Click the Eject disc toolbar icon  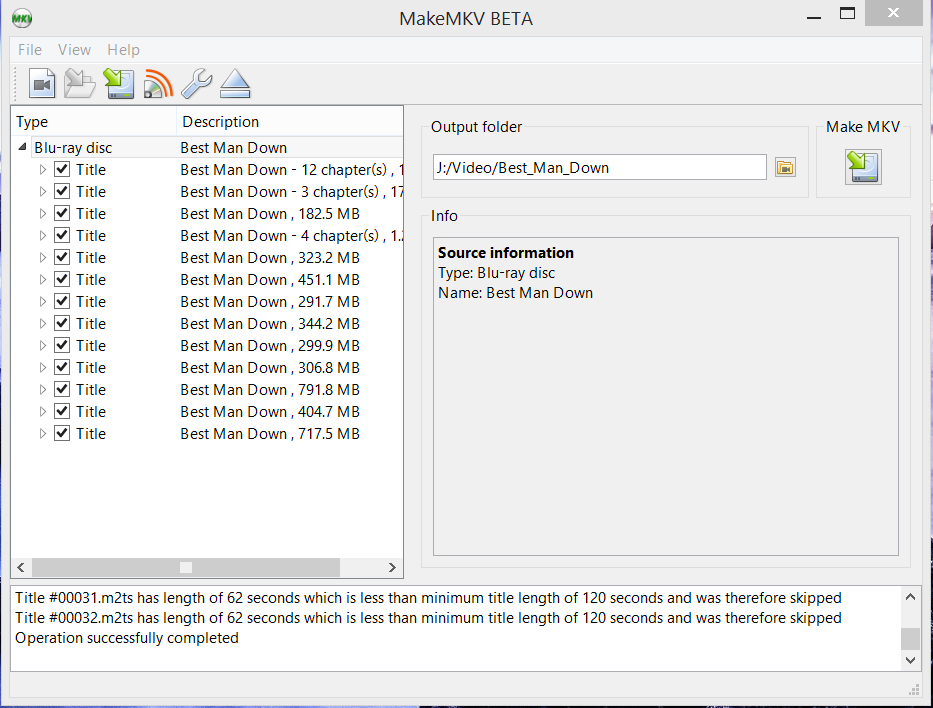(x=235, y=83)
